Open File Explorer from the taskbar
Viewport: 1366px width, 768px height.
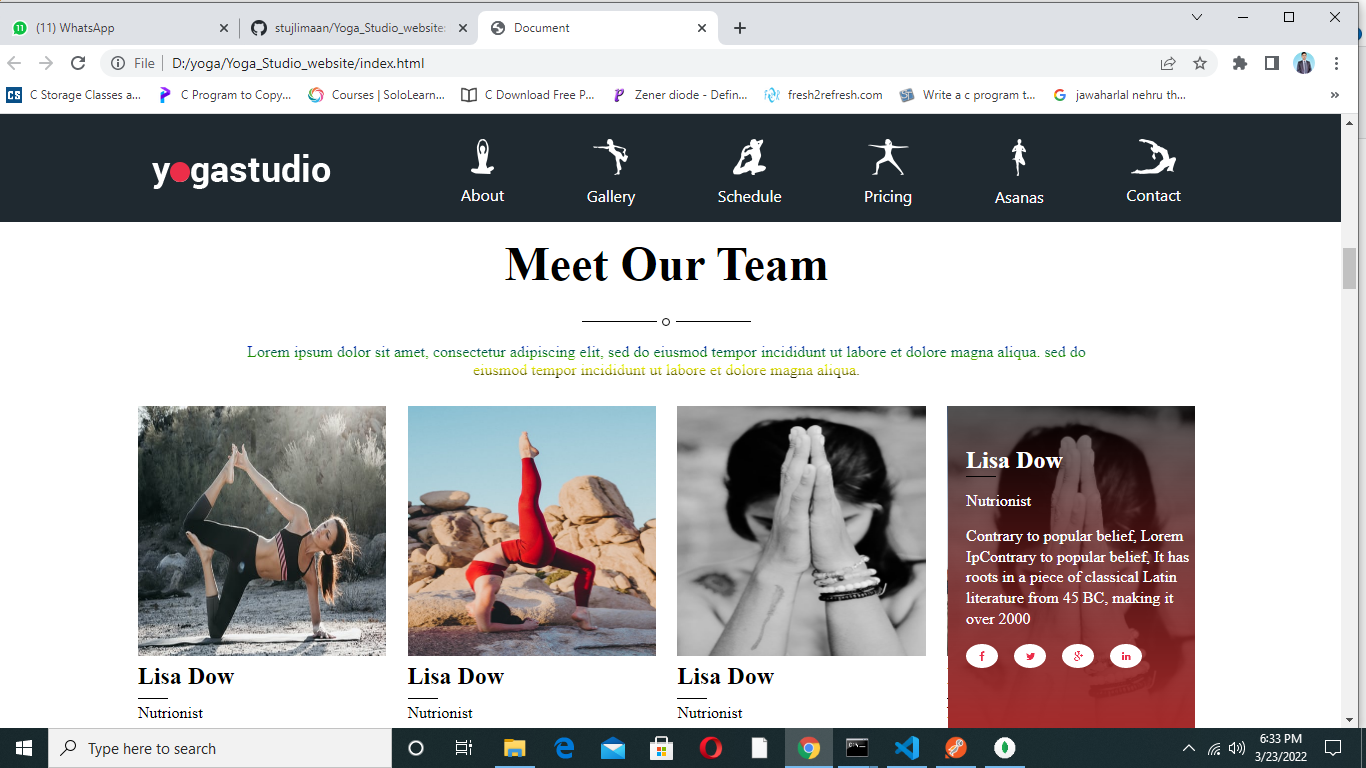coord(515,748)
